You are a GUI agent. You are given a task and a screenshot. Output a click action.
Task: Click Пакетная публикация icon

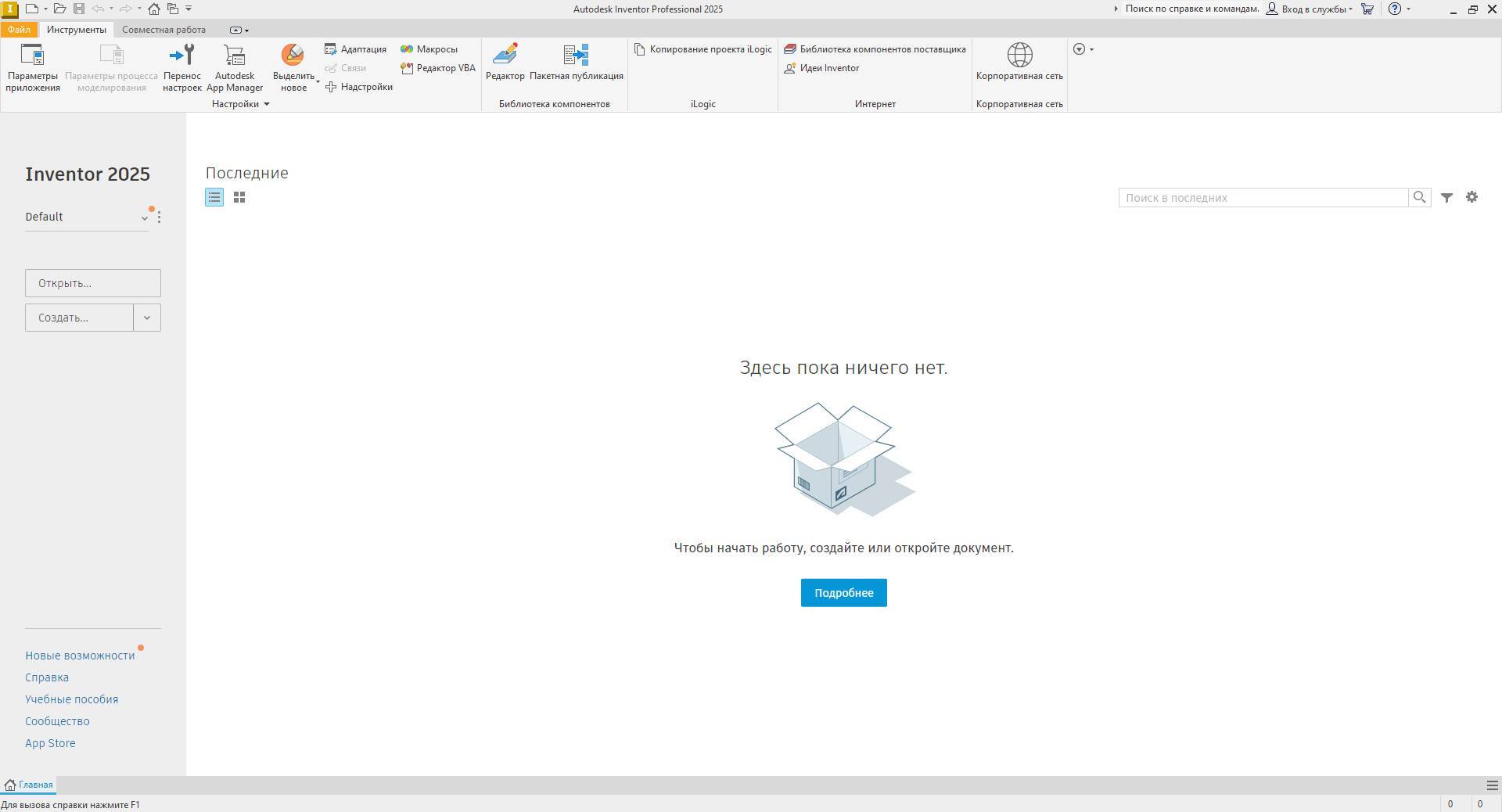576,63
